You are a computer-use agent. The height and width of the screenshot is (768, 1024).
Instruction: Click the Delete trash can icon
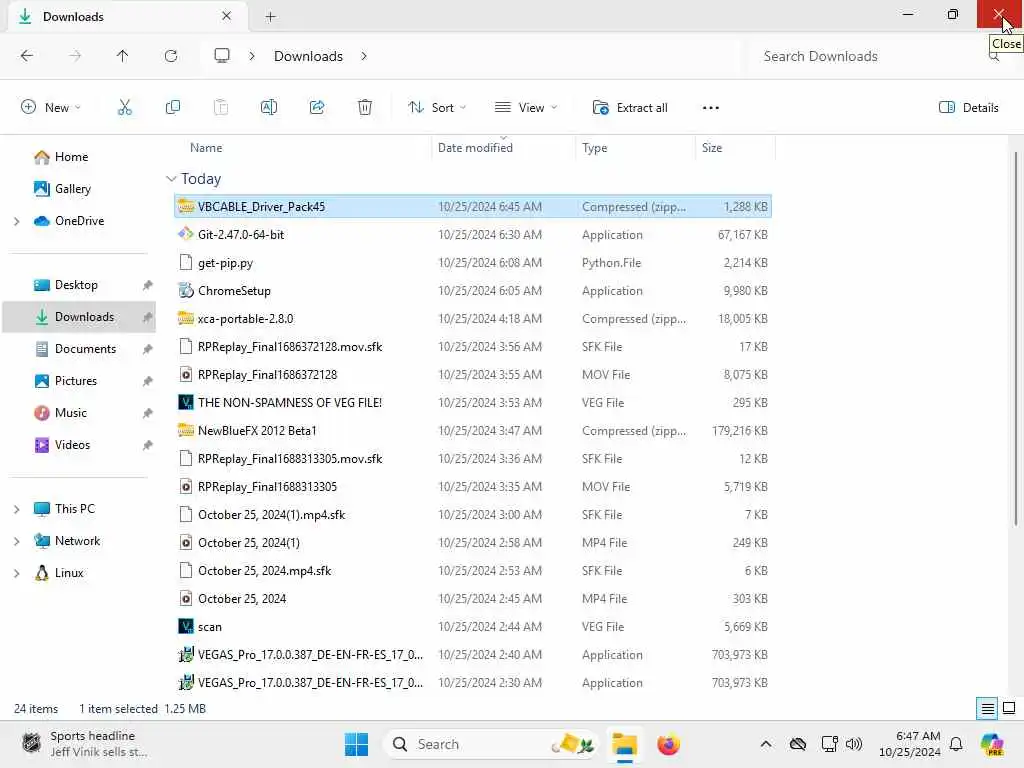click(365, 108)
